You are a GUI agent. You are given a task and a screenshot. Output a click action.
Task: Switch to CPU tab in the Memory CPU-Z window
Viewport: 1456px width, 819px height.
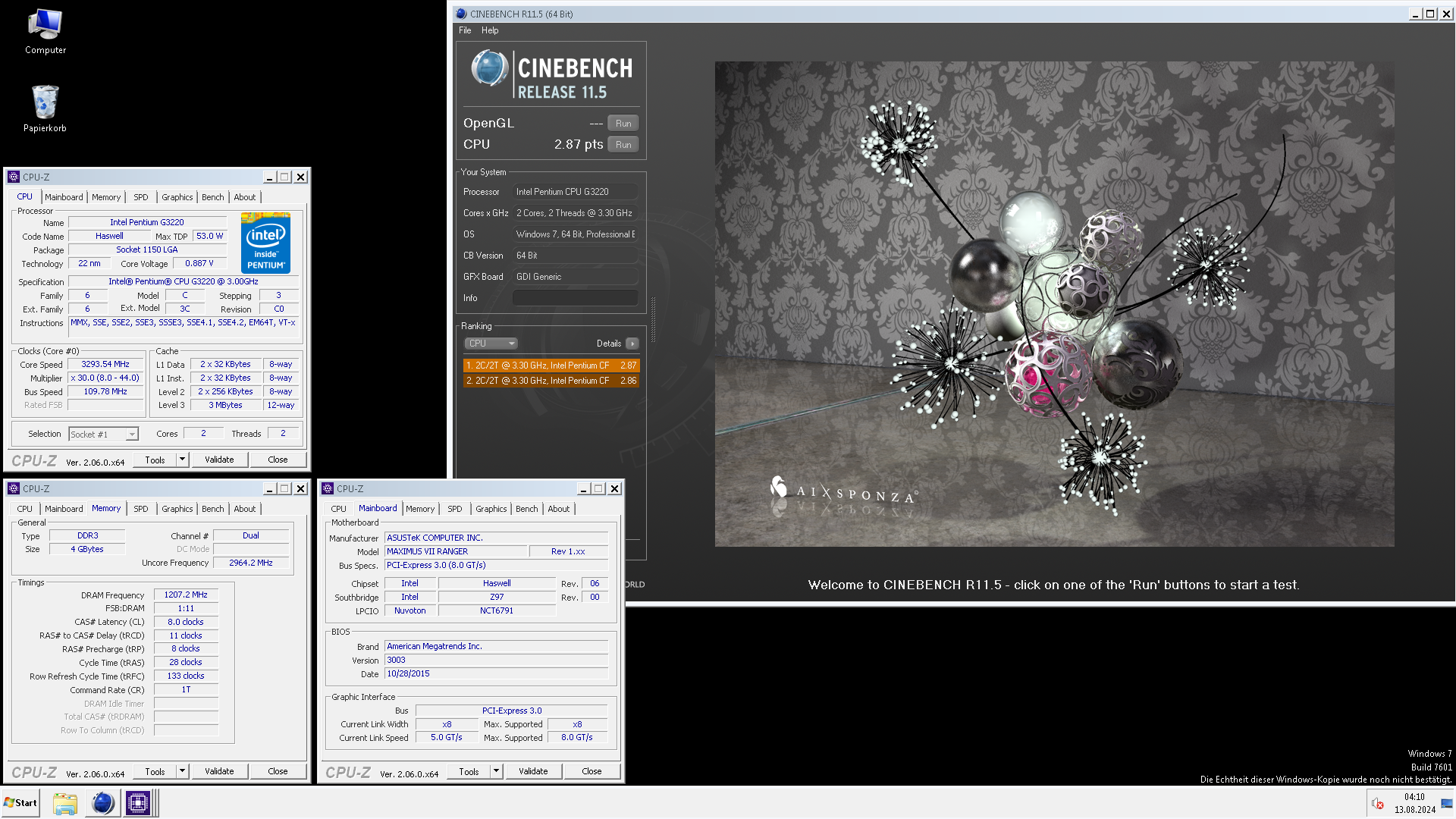click(25, 509)
